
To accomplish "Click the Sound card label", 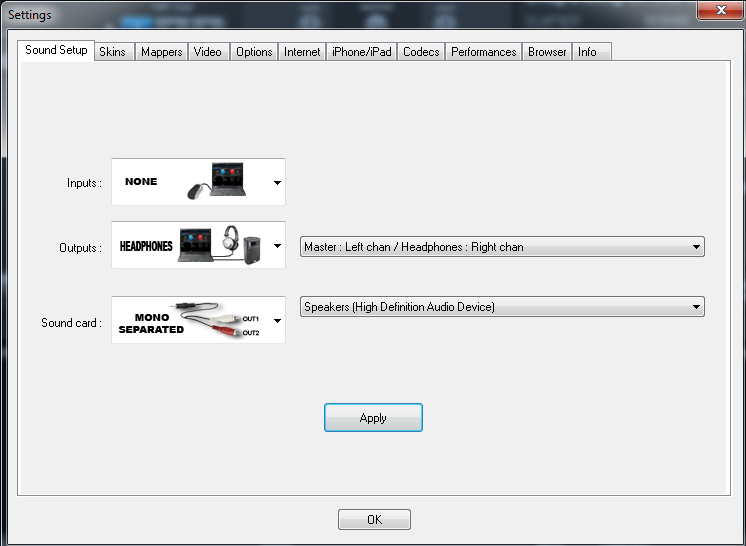I will (x=71, y=323).
